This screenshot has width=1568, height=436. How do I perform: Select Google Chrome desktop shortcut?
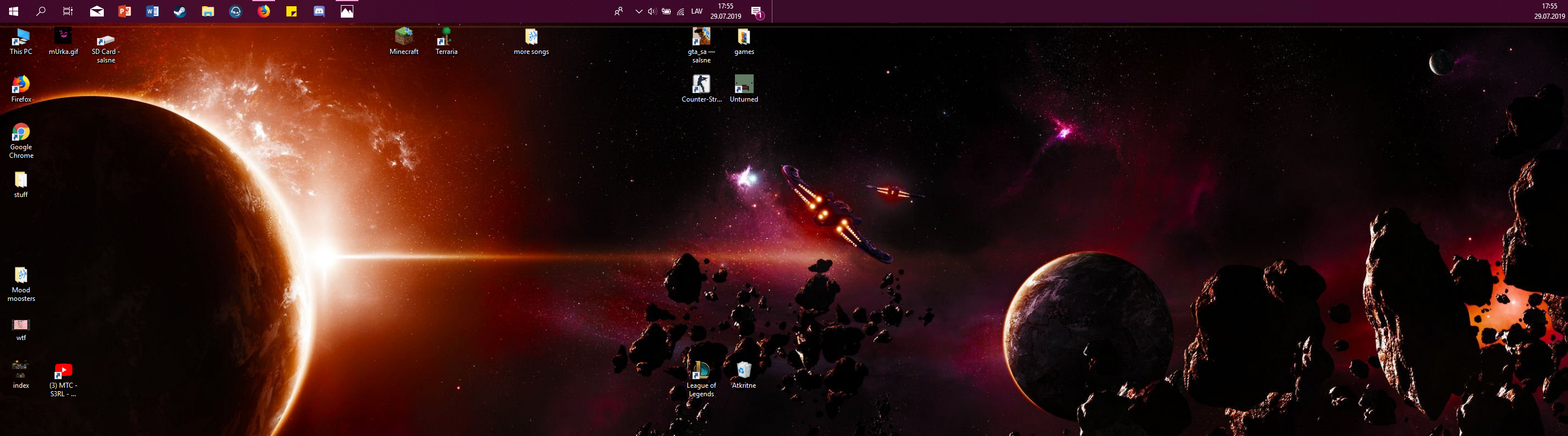coord(20,141)
